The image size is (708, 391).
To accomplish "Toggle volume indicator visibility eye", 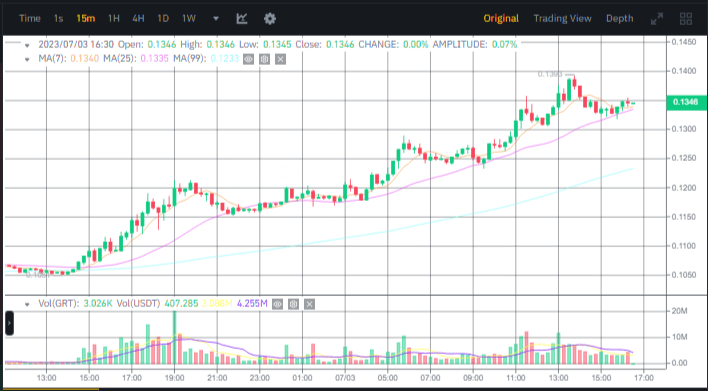I will [277, 304].
